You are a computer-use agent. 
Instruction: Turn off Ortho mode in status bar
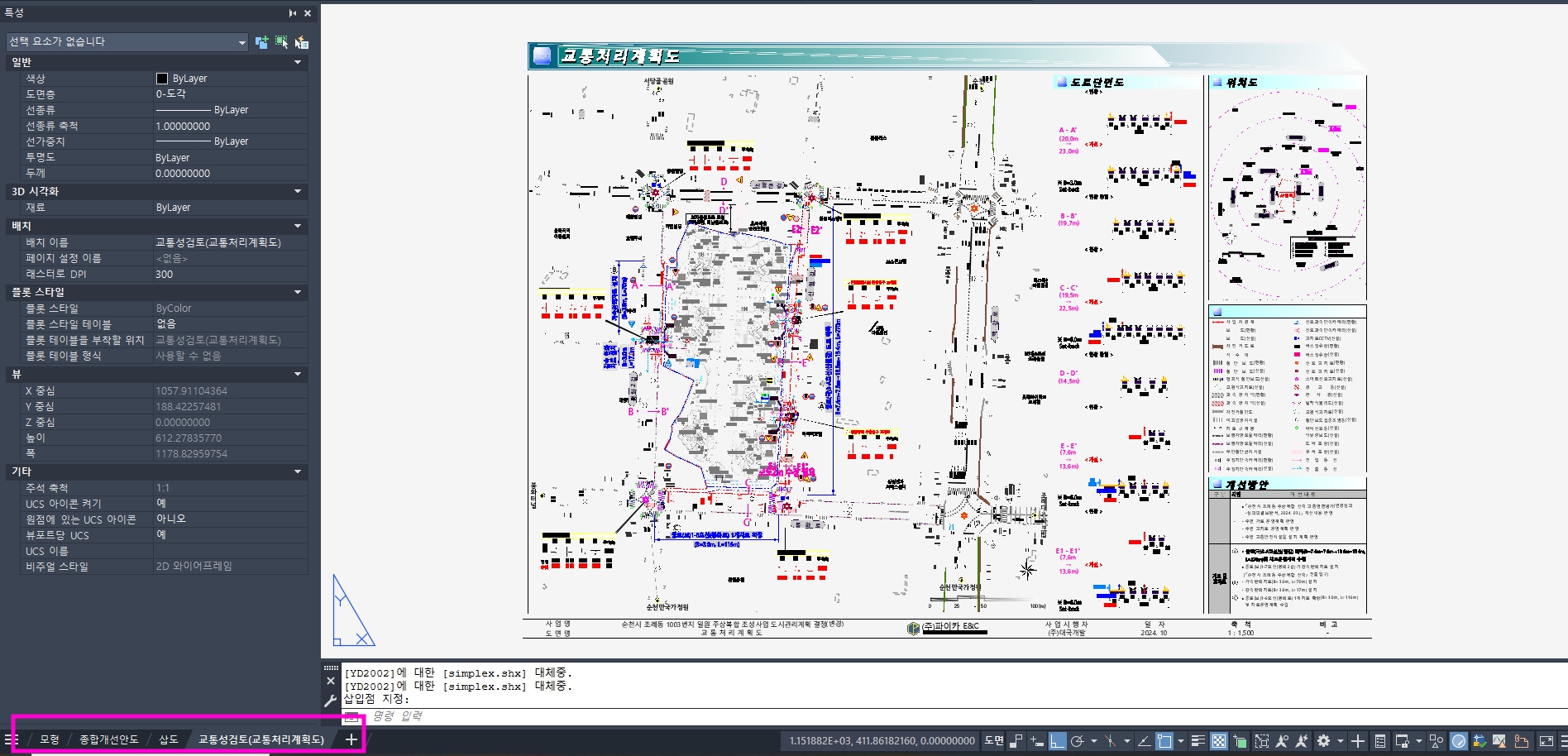click(1058, 741)
